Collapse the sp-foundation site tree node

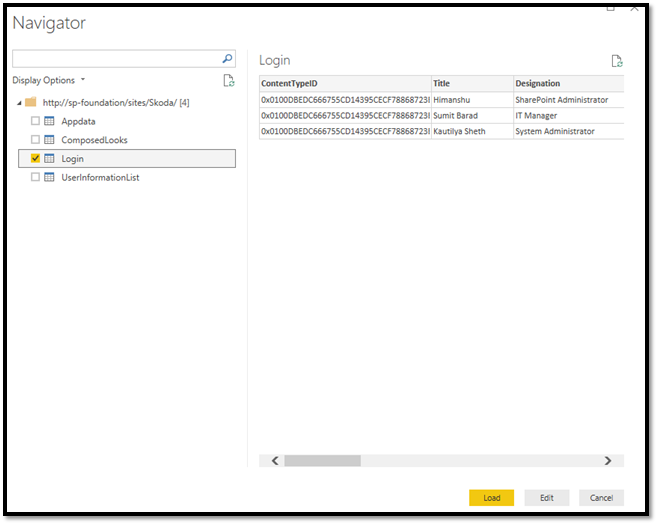pyautogui.click(x=19, y=103)
